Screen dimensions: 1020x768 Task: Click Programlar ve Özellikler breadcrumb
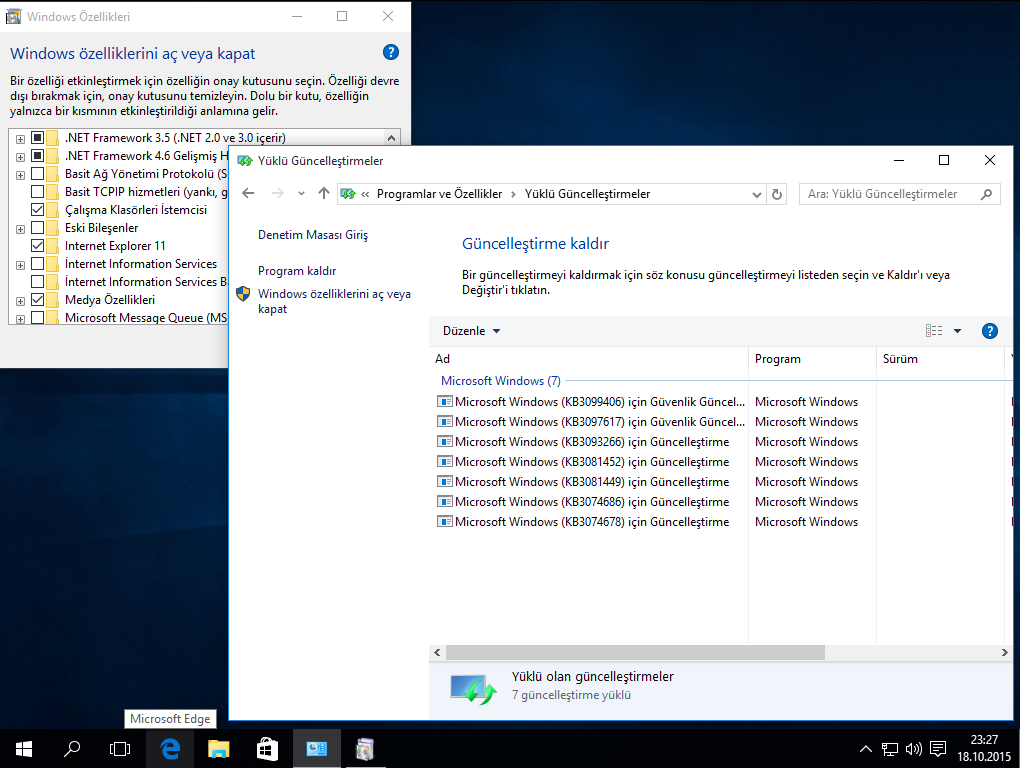click(439, 194)
